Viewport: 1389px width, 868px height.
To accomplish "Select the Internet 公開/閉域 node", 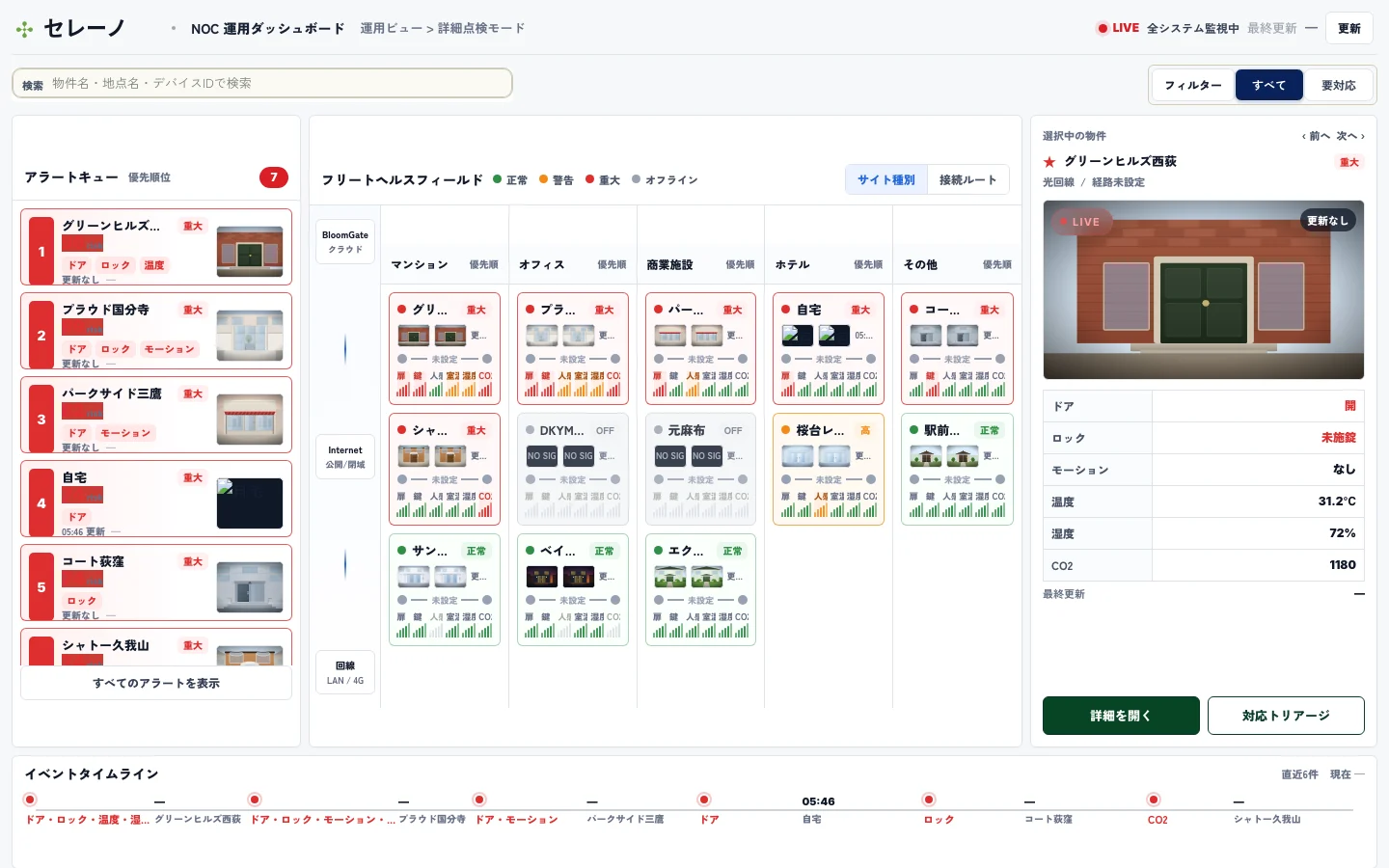I will [345, 457].
